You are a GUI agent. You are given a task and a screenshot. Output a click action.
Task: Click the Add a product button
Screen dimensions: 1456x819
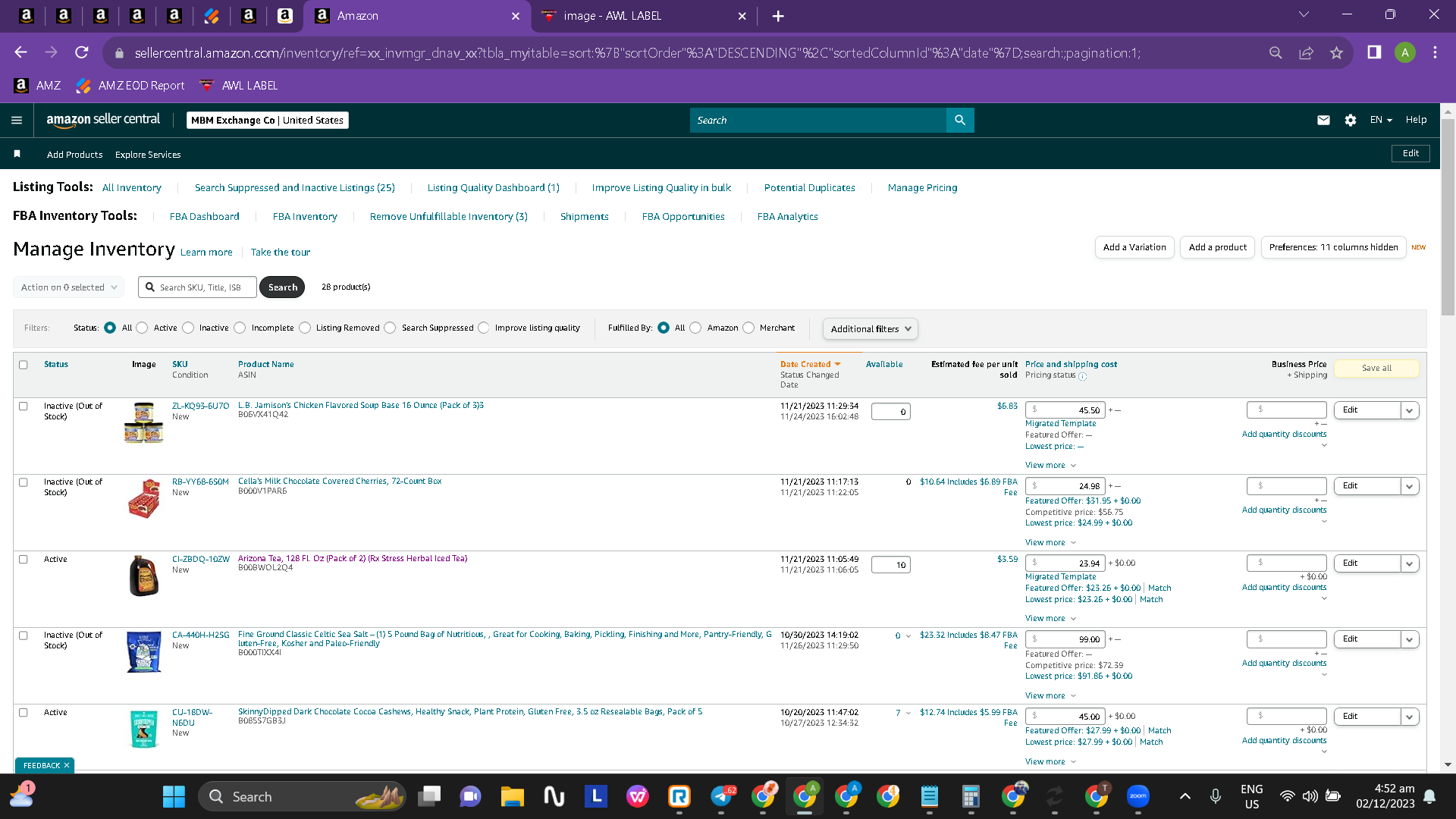(x=1218, y=247)
